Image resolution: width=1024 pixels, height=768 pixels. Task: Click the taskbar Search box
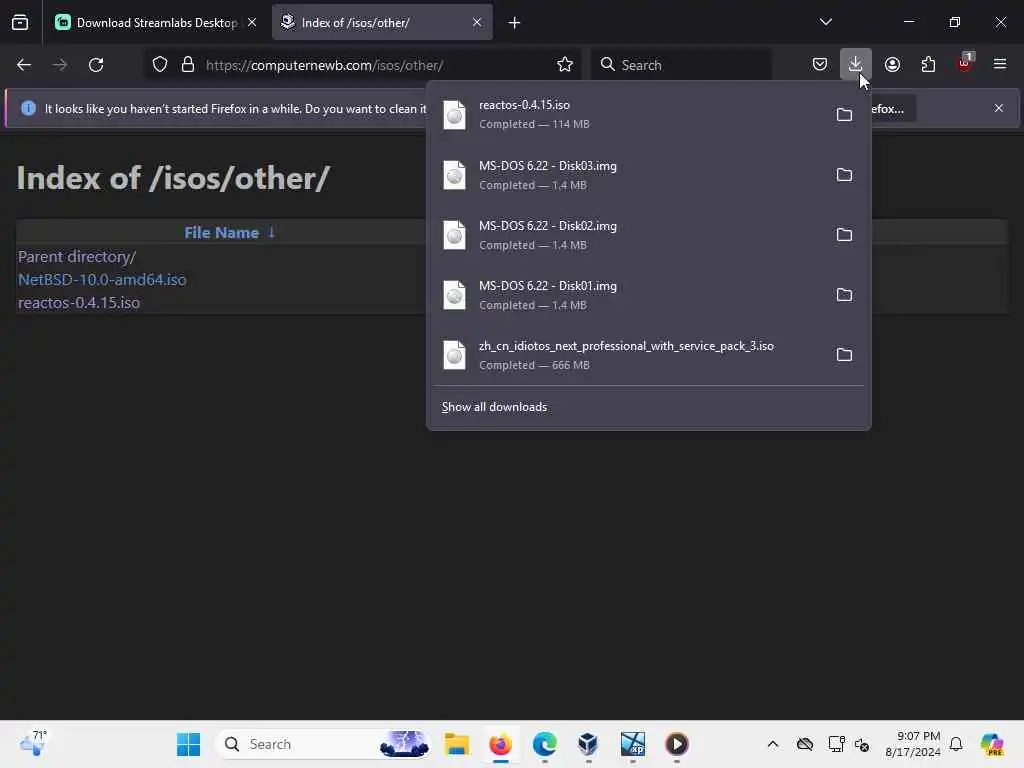click(323, 744)
